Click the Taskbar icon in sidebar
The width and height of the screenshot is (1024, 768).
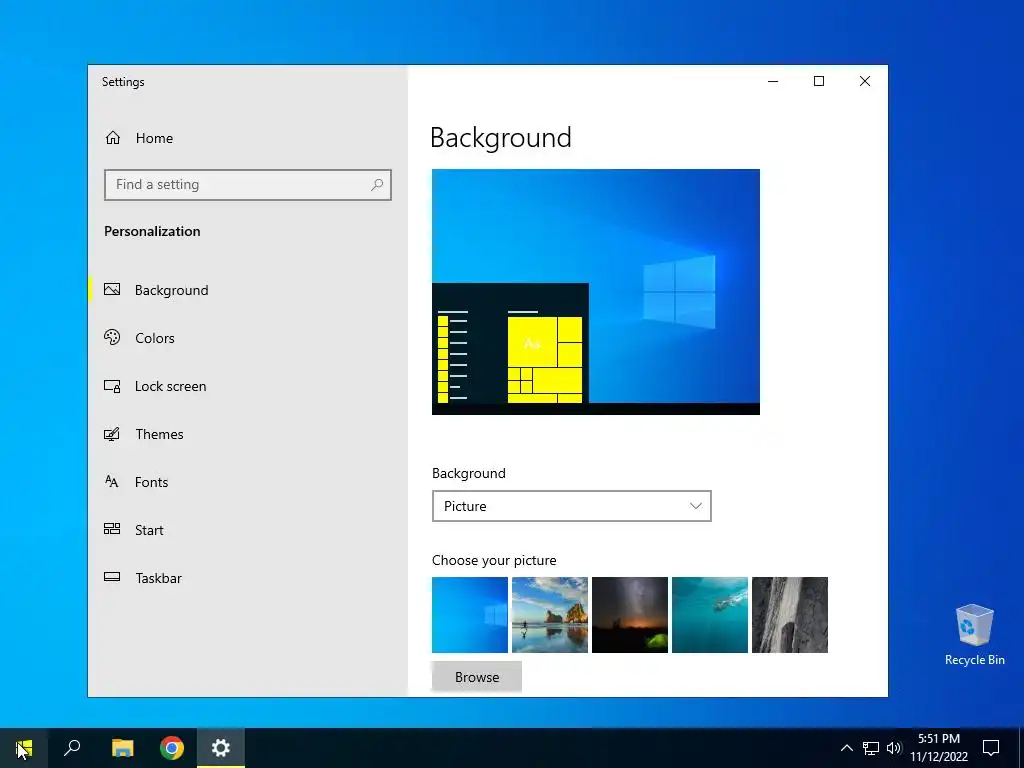112,577
